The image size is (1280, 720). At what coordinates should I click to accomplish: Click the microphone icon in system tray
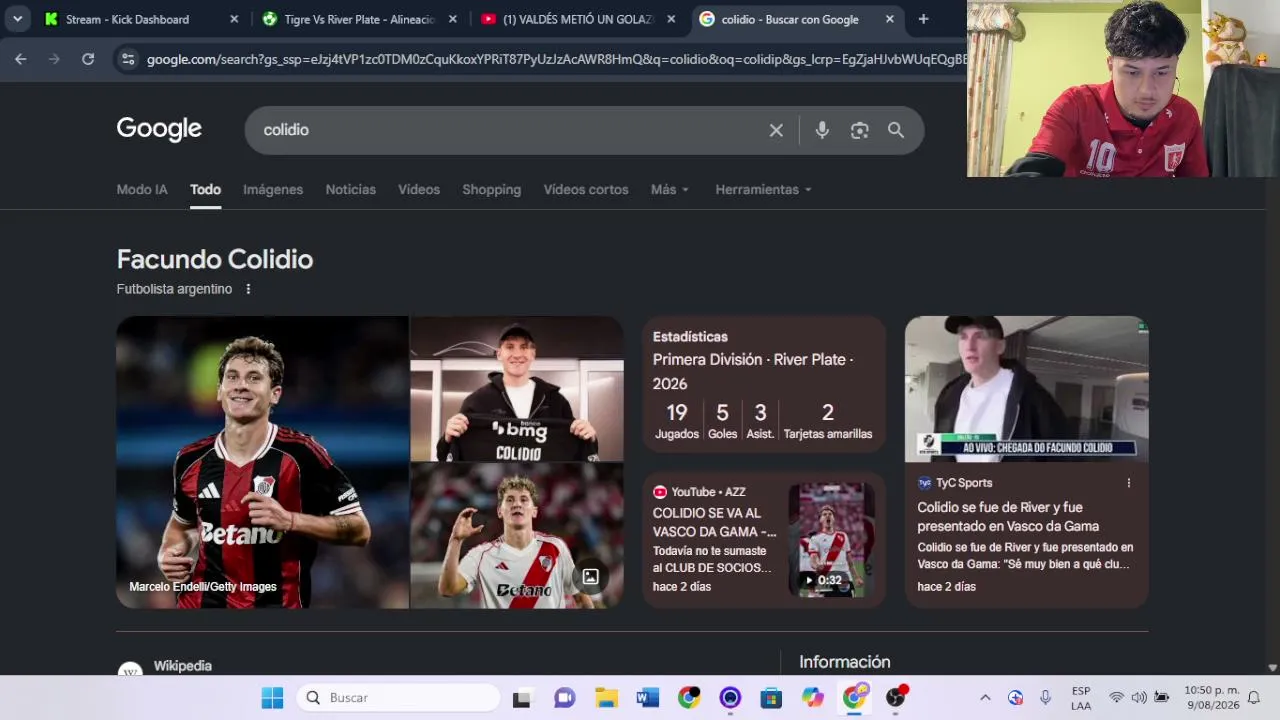point(1045,698)
